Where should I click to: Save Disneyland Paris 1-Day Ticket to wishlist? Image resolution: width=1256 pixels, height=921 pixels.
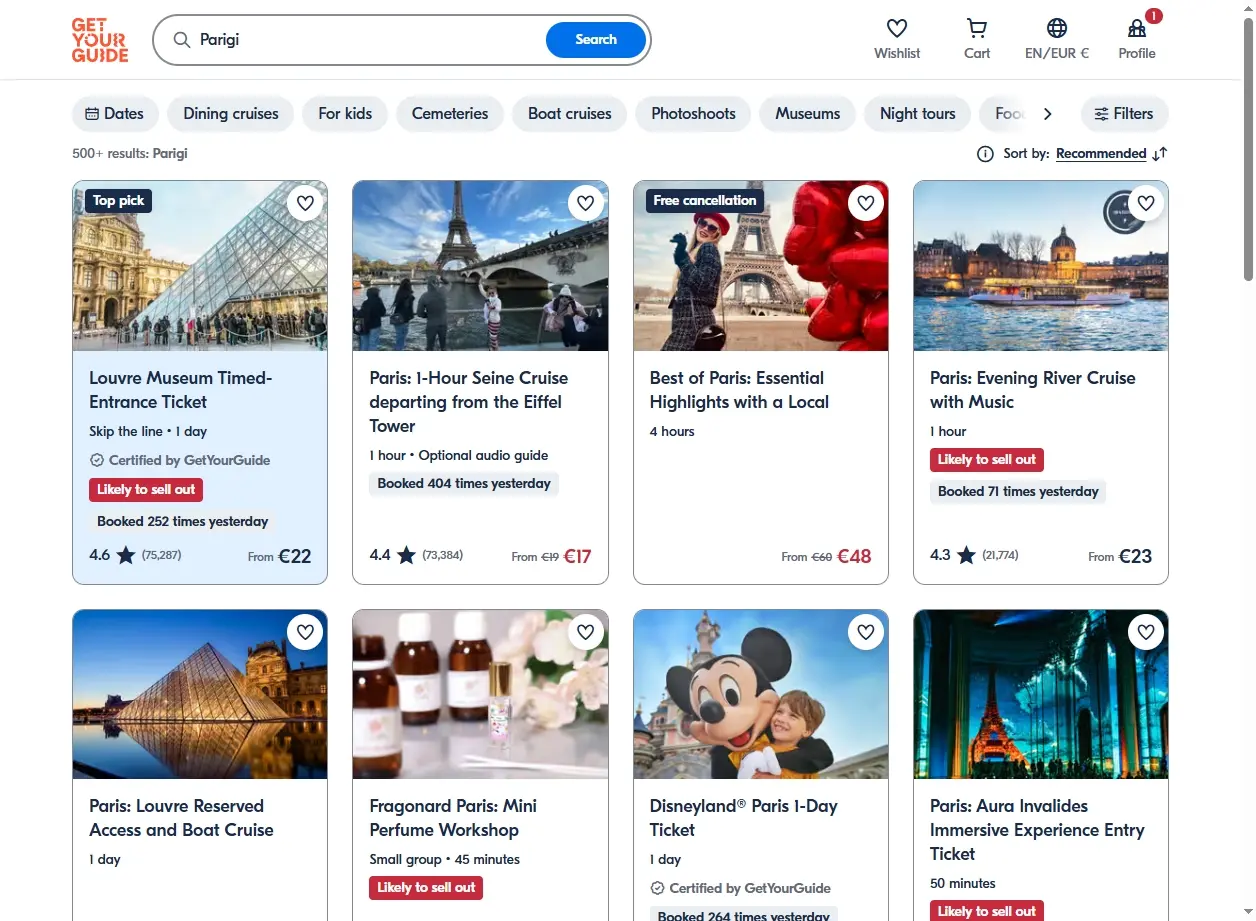(x=866, y=632)
